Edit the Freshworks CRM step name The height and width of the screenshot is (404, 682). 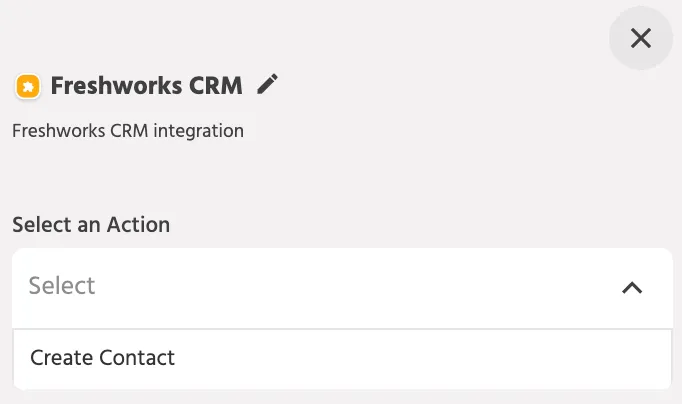pyautogui.click(x=267, y=84)
